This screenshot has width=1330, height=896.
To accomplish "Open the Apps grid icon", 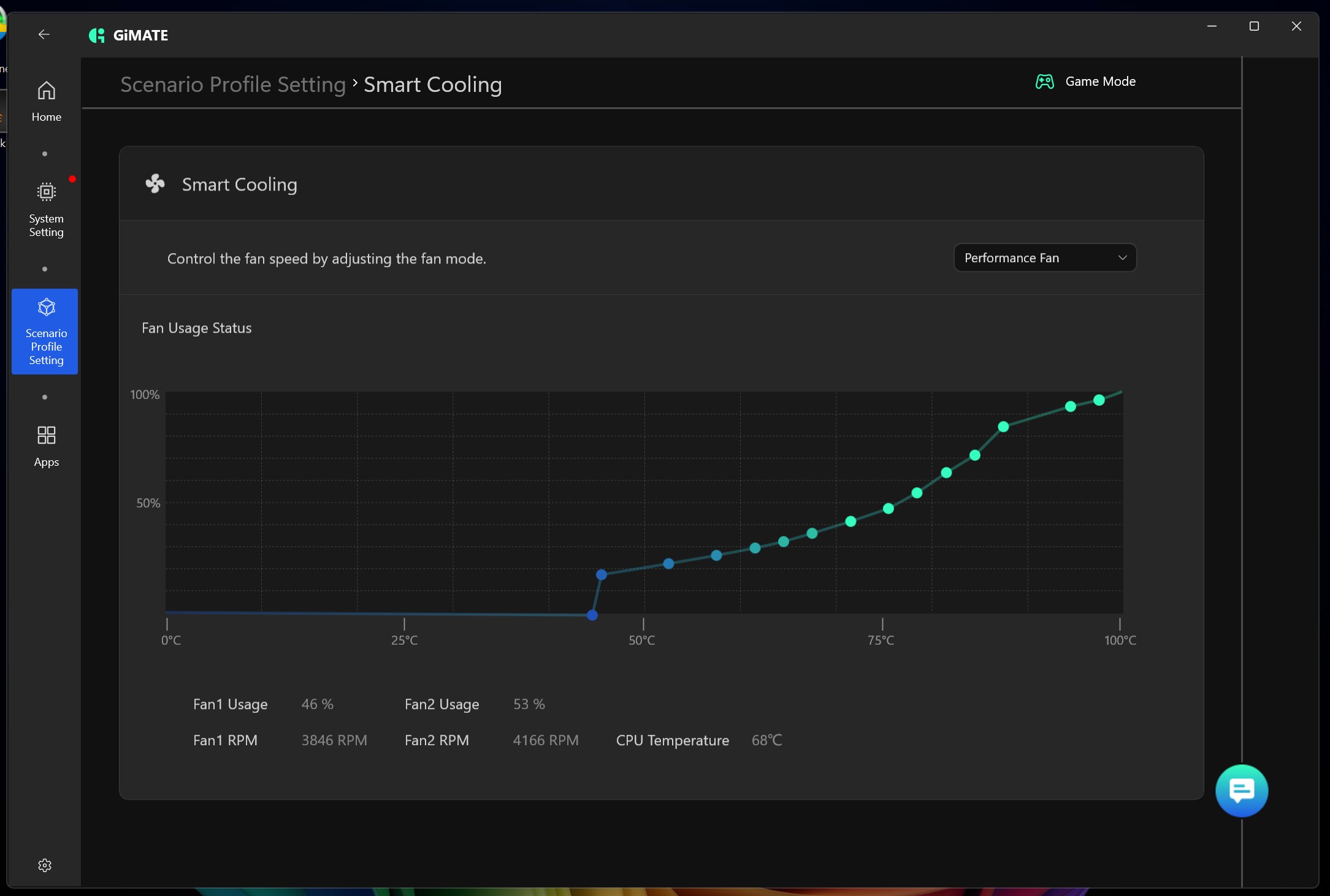I will 47,435.
